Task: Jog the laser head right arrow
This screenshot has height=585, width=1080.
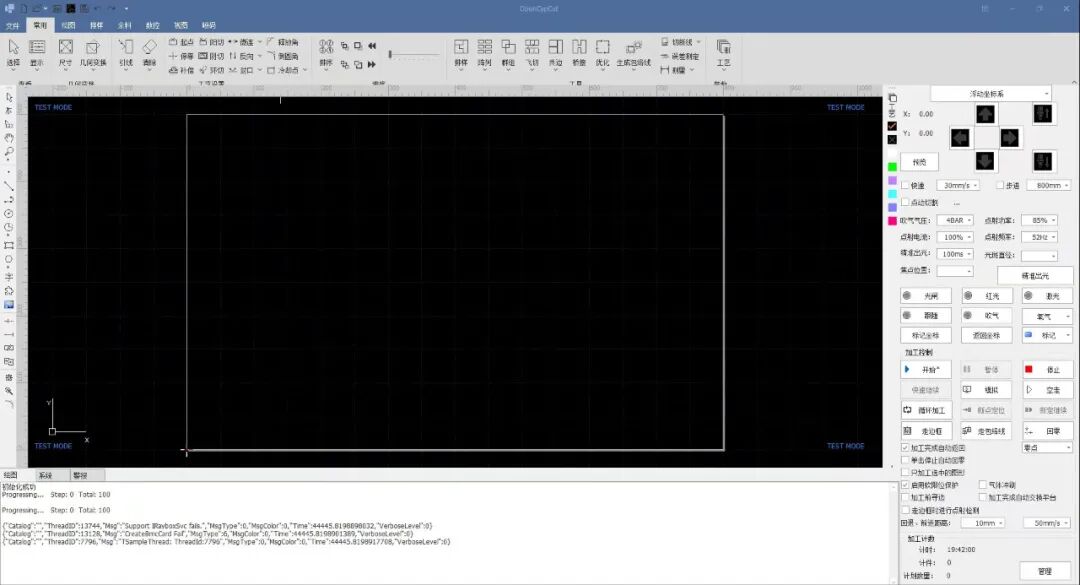Action: [x=1010, y=138]
